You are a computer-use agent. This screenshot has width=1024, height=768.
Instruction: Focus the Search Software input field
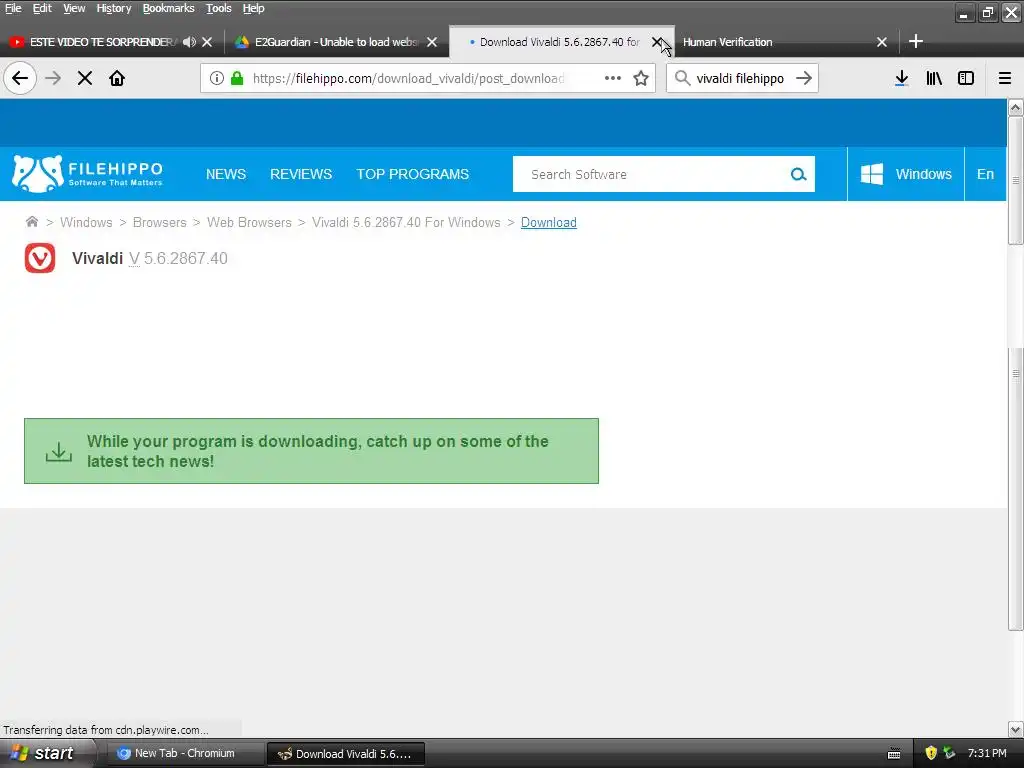pyautogui.click(x=653, y=174)
